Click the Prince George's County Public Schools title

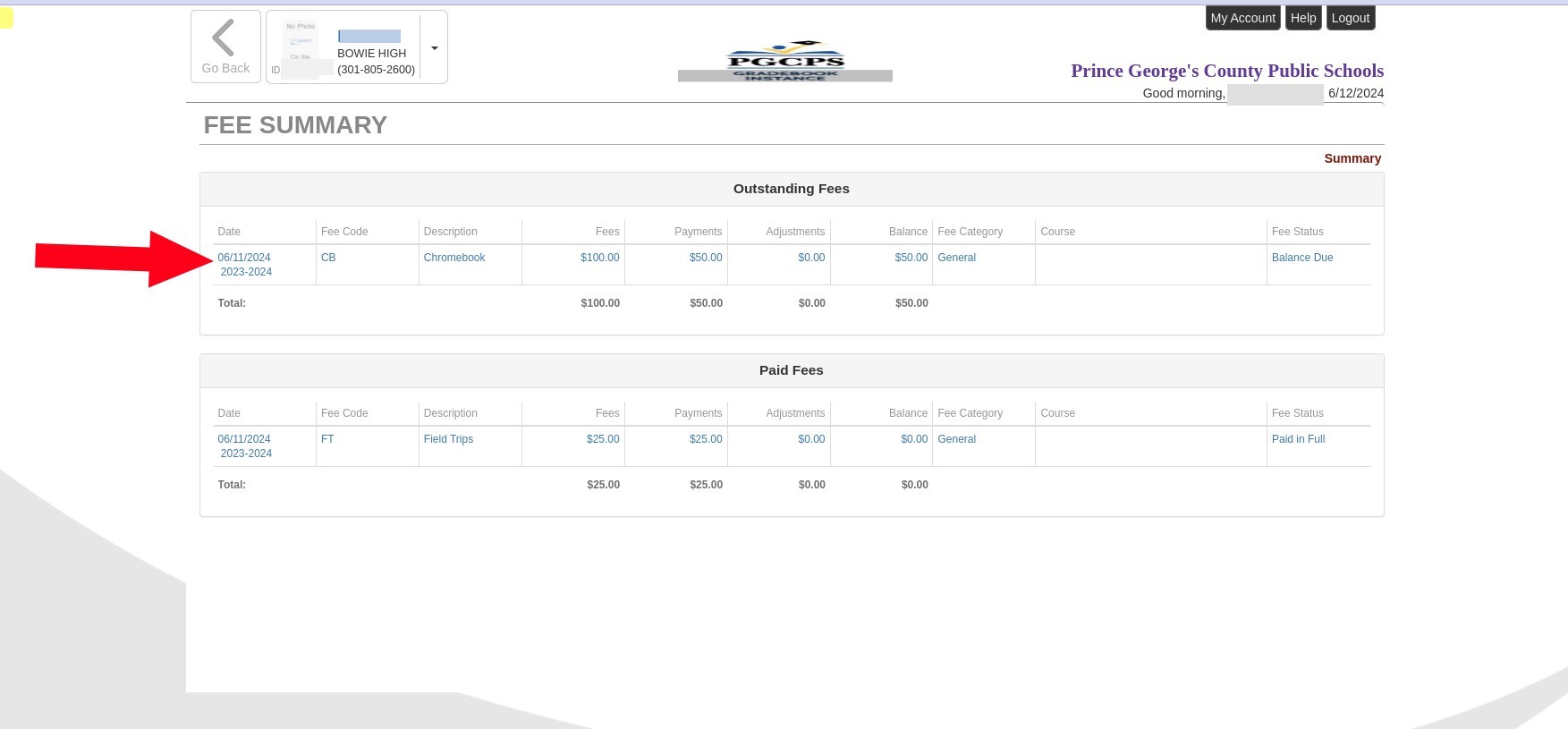coord(1226,71)
